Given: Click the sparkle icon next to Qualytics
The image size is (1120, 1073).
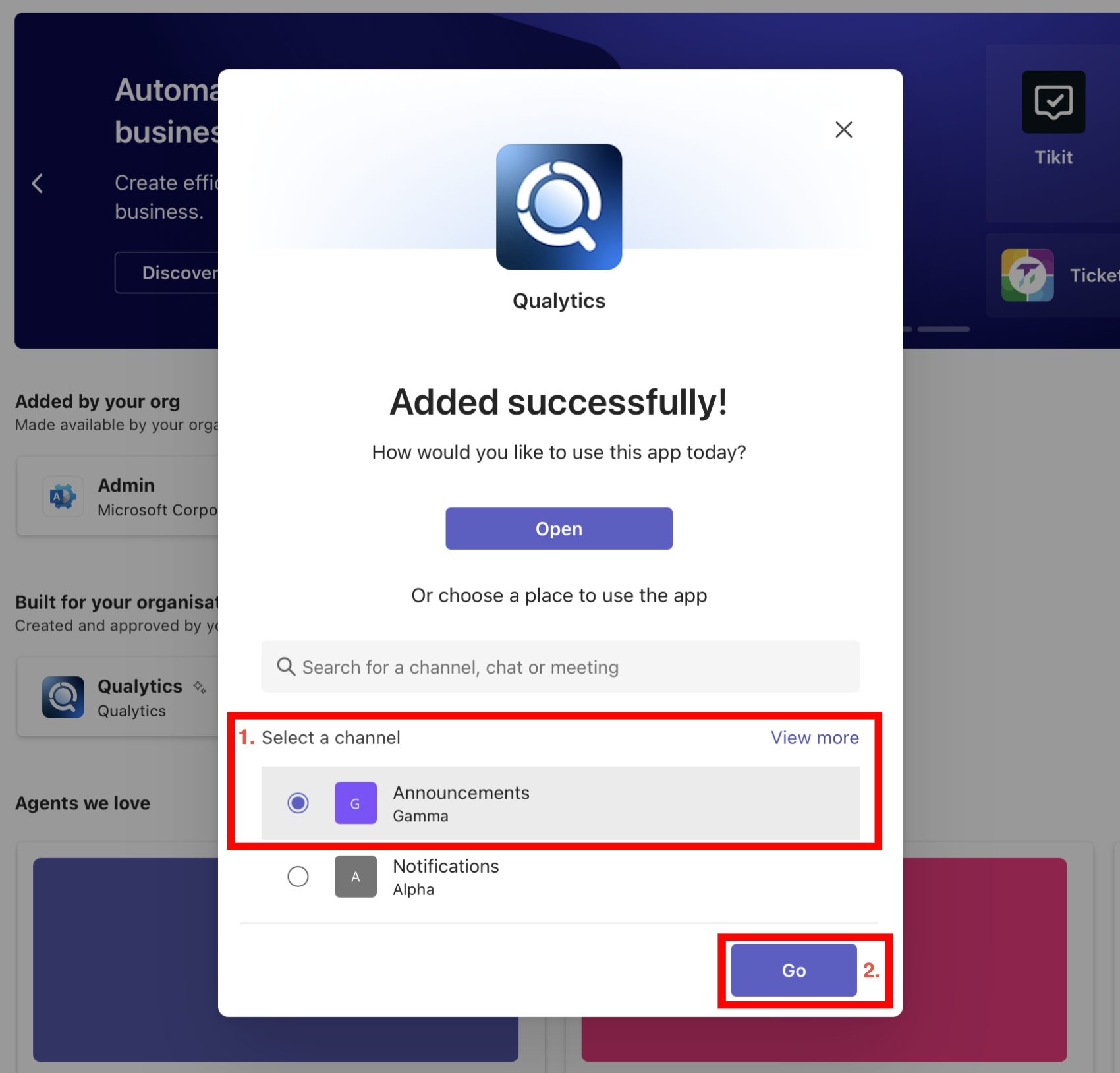Looking at the screenshot, I should (x=200, y=687).
